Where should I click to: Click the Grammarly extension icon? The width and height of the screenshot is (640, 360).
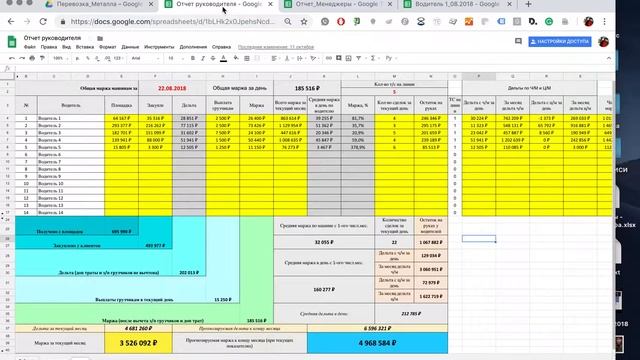(549, 22)
